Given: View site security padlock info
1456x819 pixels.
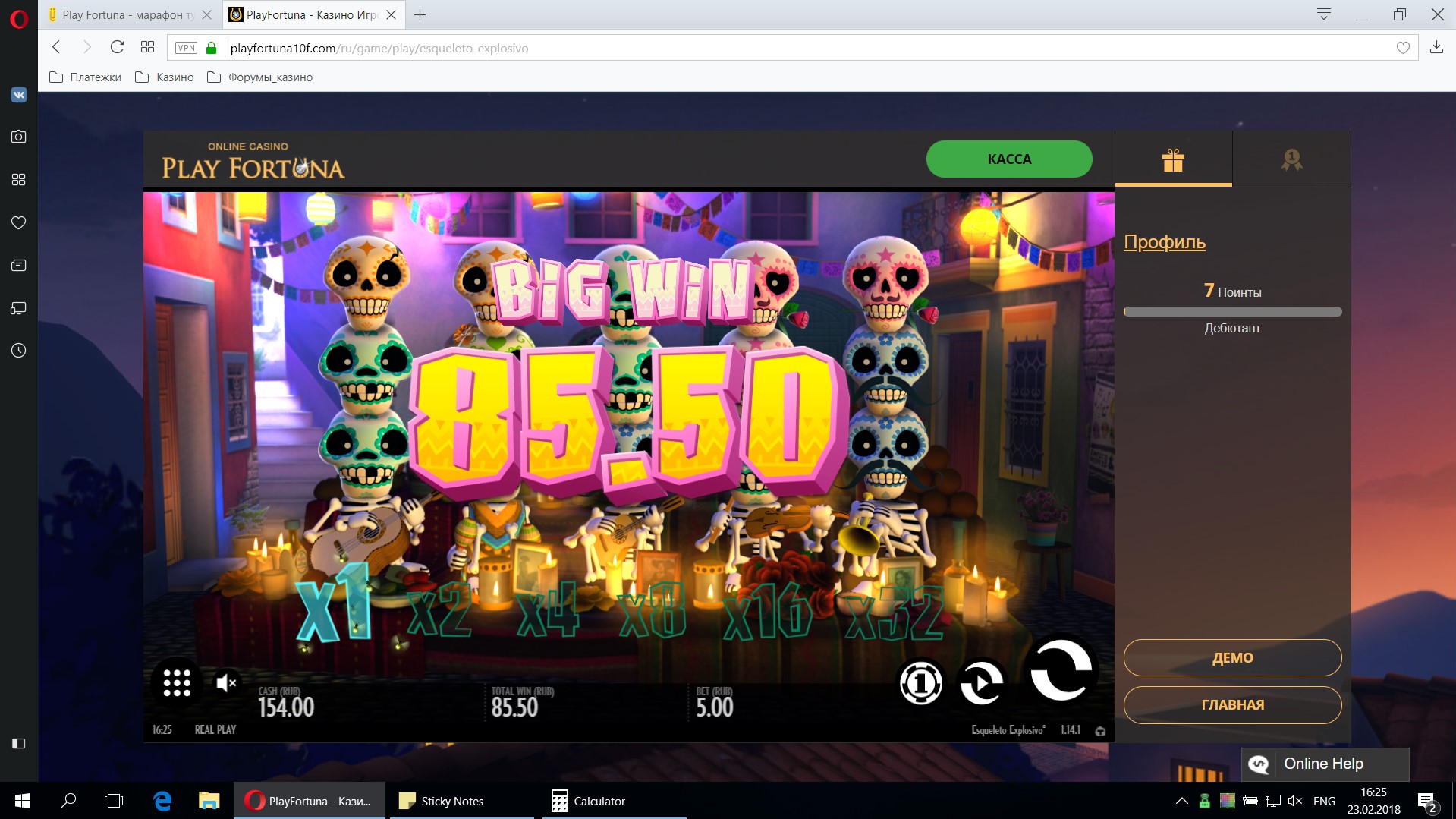Looking at the screenshot, I should click(212, 48).
